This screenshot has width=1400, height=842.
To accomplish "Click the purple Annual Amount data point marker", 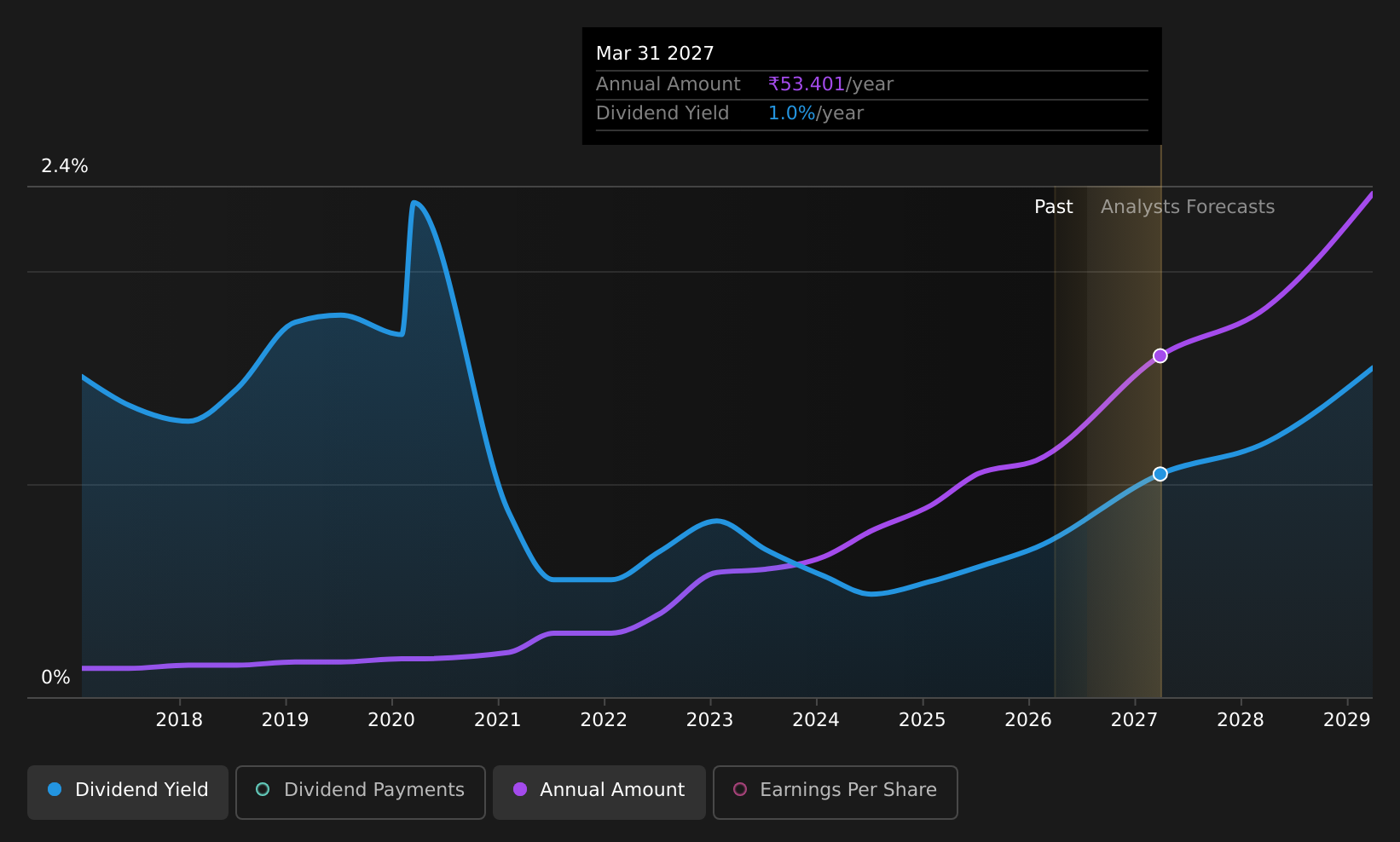I will [1160, 355].
